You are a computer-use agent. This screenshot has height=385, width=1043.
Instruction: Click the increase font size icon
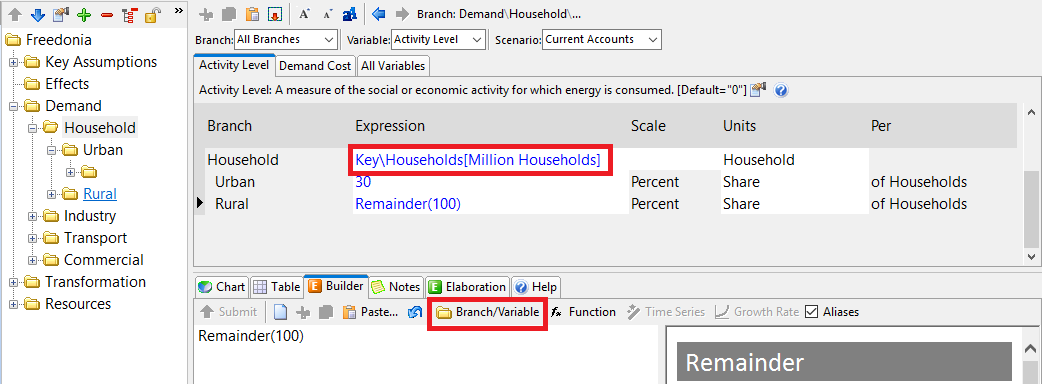[x=304, y=14]
